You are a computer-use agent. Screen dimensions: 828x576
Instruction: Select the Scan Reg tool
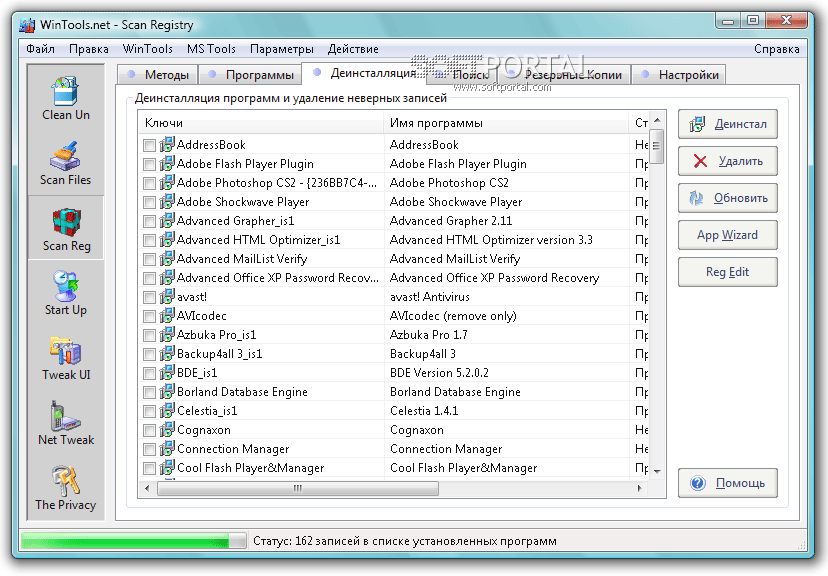pyautogui.click(x=65, y=229)
